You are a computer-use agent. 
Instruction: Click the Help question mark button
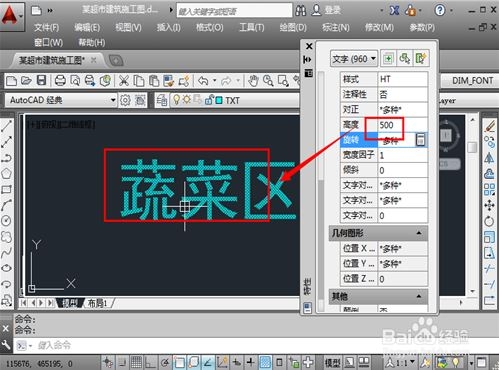pyautogui.click(x=440, y=11)
